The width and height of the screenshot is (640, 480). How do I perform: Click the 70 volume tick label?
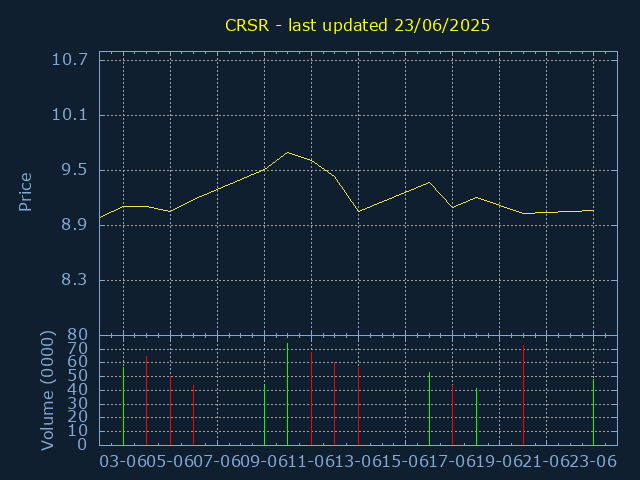[78, 349]
